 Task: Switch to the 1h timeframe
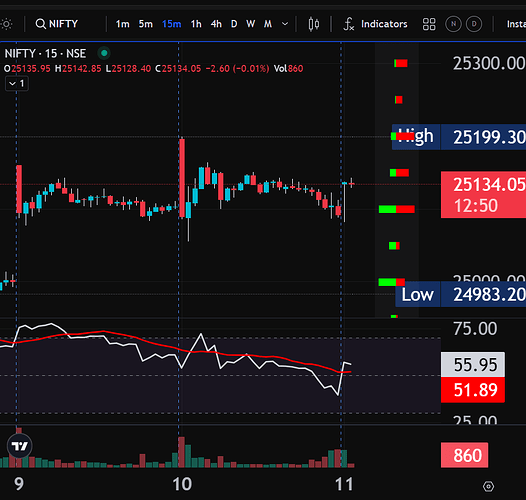pyautogui.click(x=196, y=24)
